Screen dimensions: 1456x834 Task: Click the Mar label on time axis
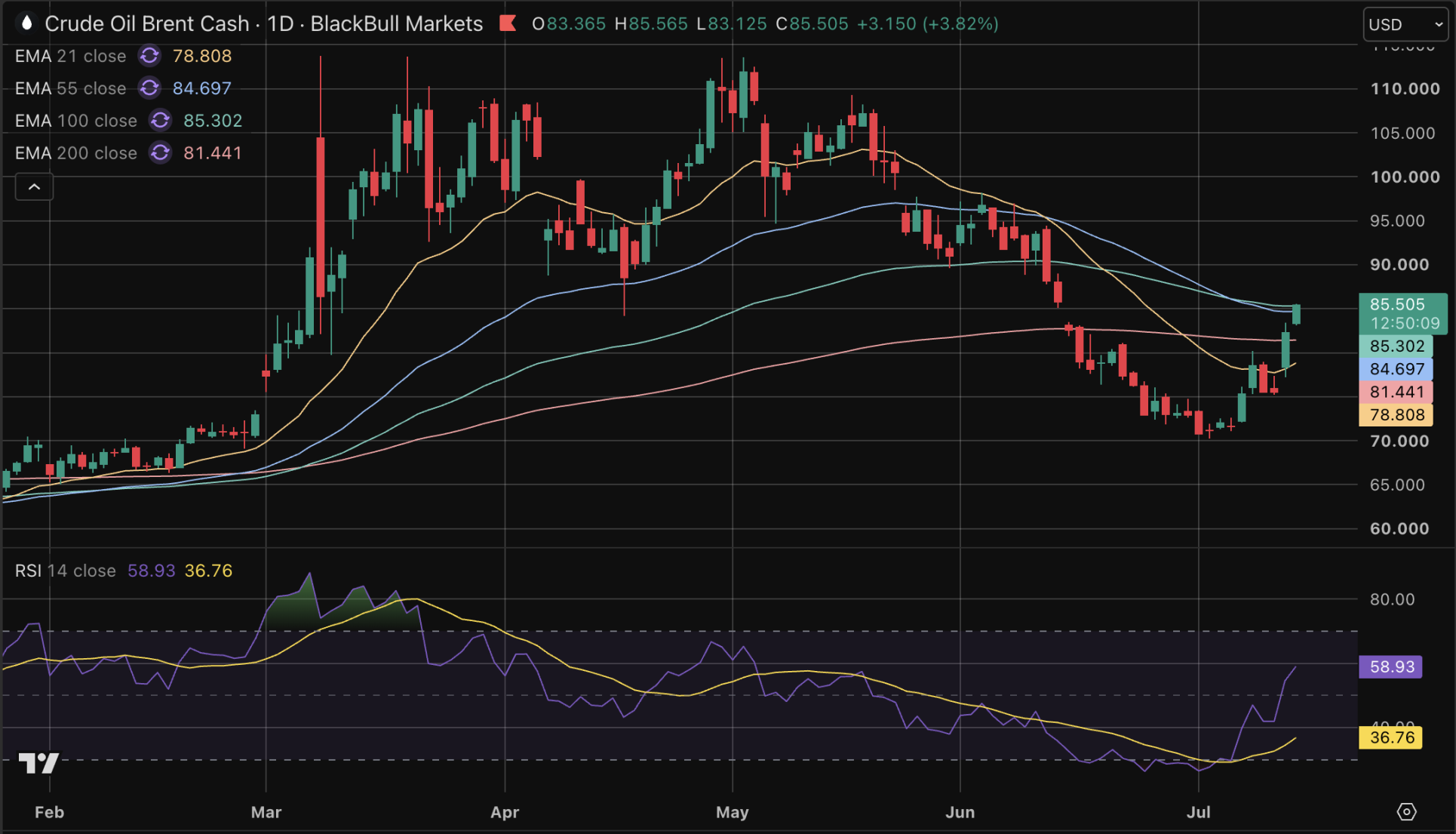(x=266, y=812)
